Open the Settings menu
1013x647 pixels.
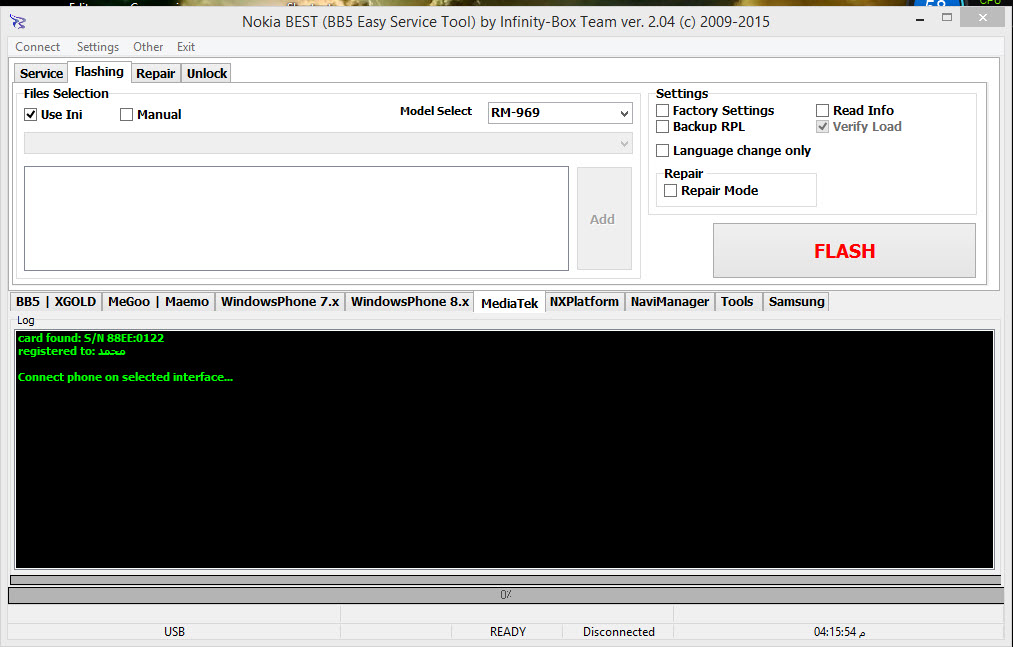(98, 47)
